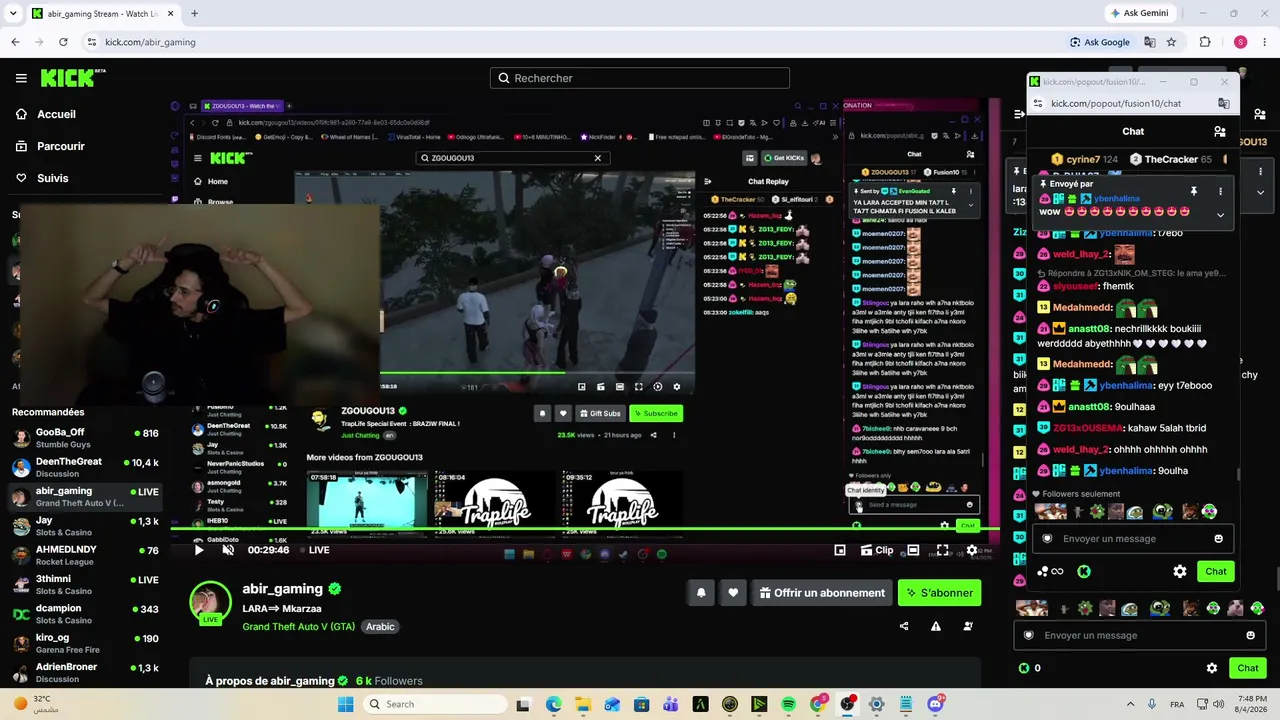Viewport: 1280px width, 720px height.
Task: Open kiro_og's Garena Free Fire channel
Action: click(x=85, y=643)
